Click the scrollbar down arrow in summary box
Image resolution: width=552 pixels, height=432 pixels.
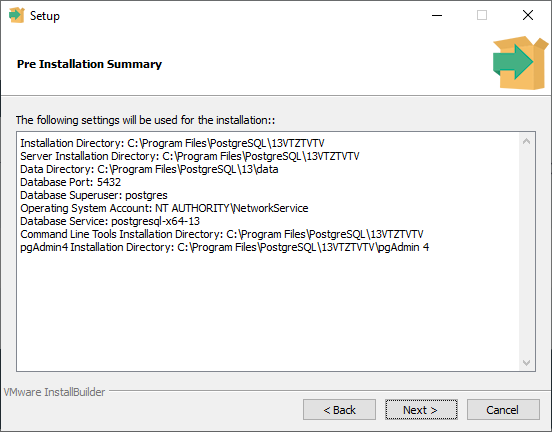[x=527, y=362]
